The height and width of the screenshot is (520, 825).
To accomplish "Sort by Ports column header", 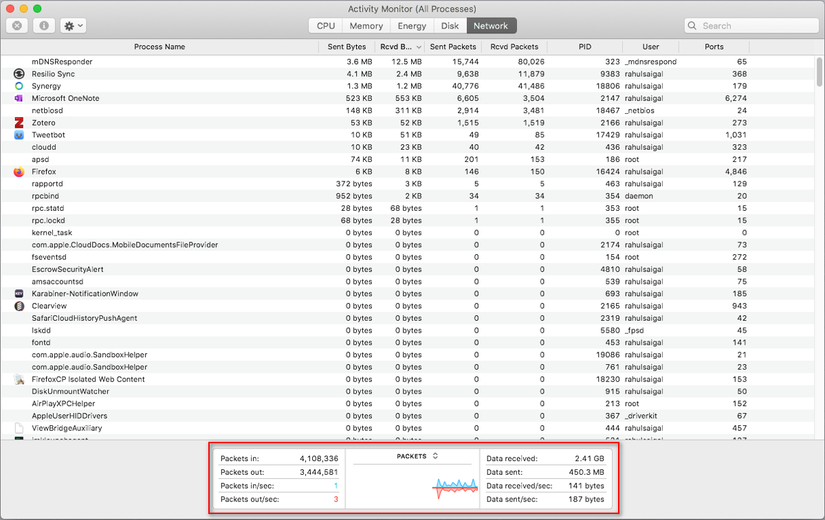I will pyautogui.click(x=714, y=47).
